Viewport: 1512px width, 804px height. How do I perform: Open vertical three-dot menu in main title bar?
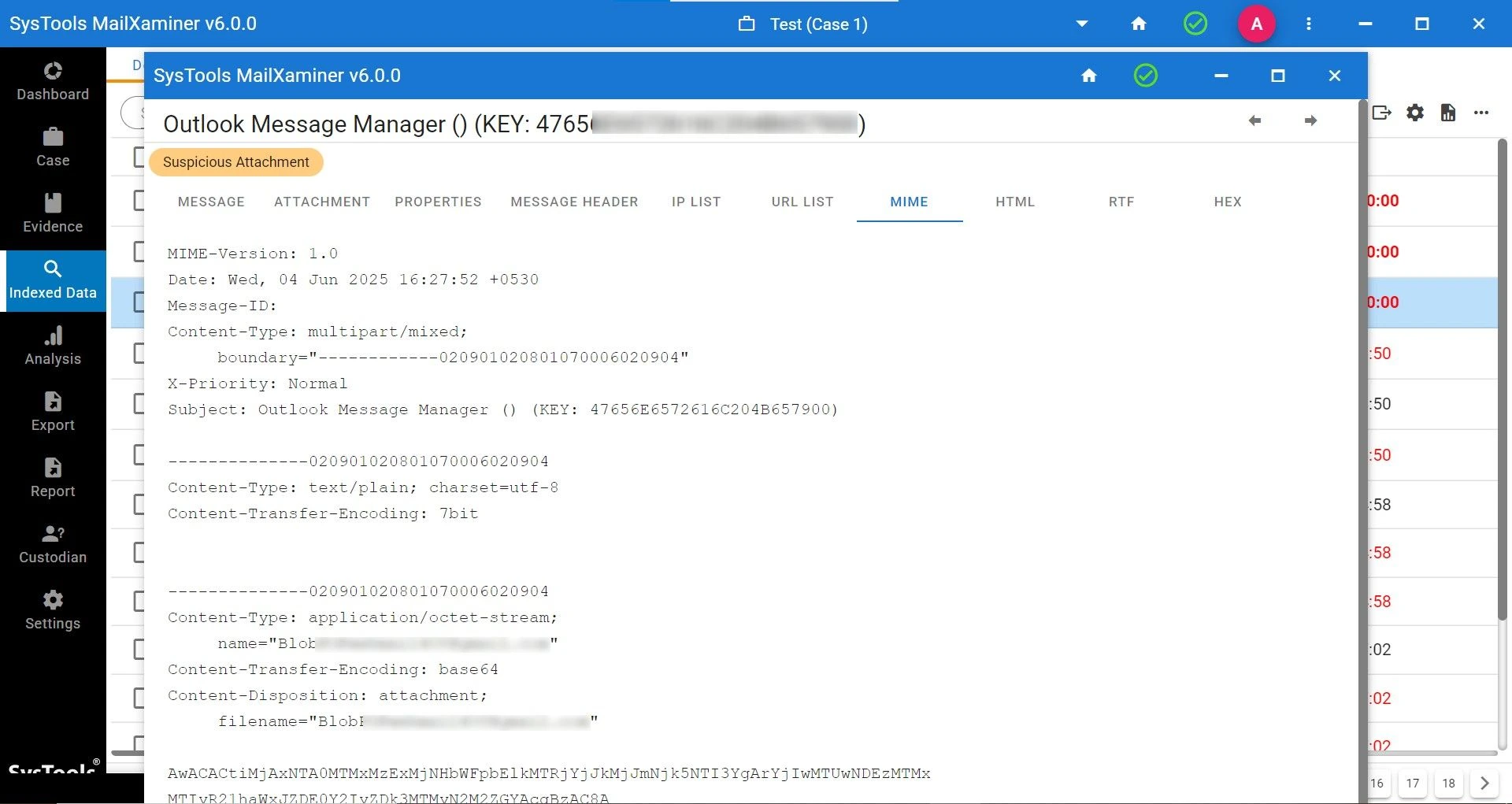point(1309,24)
